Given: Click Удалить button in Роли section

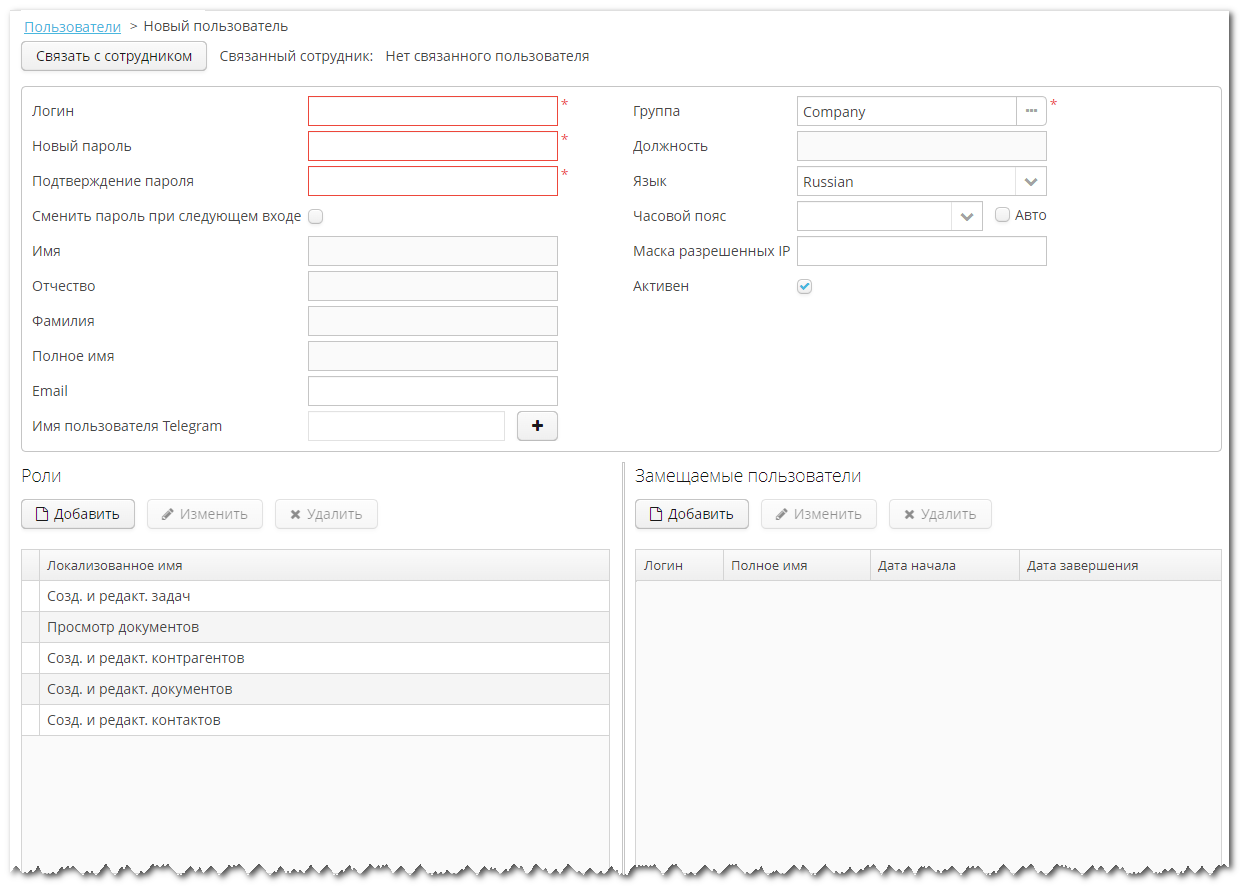Looking at the screenshot, I should point(325,514).
